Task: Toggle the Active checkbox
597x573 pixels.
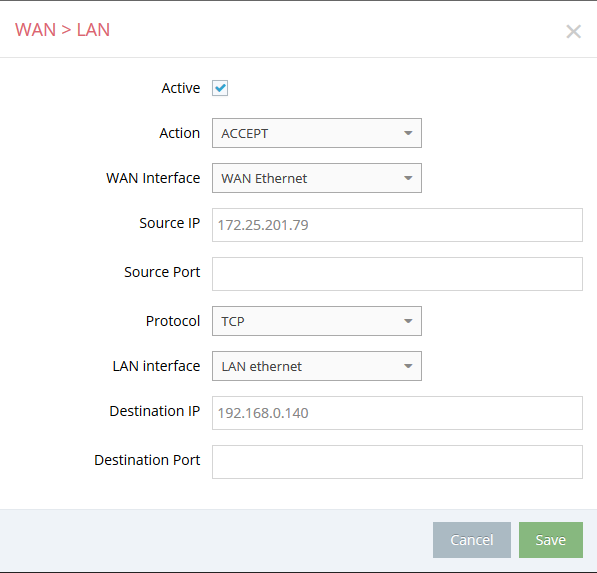Action: [x=220, y=88]
